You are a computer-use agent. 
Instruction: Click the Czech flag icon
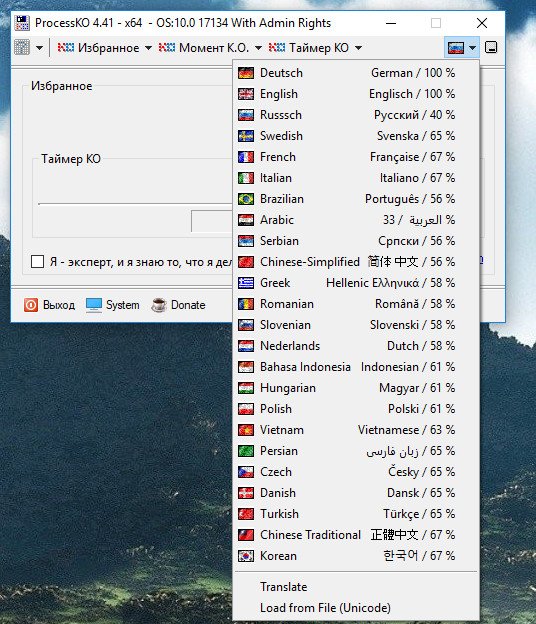pos(246,472)
